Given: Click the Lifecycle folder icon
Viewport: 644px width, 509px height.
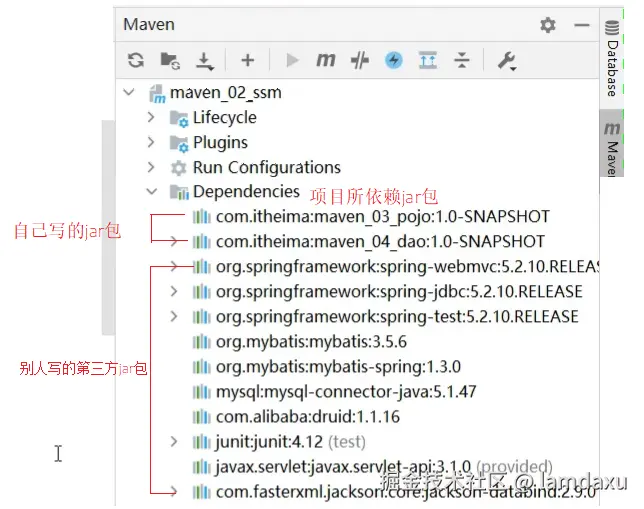Looking at the screenshot, I should pyautogui.click(x=179, y=118).
